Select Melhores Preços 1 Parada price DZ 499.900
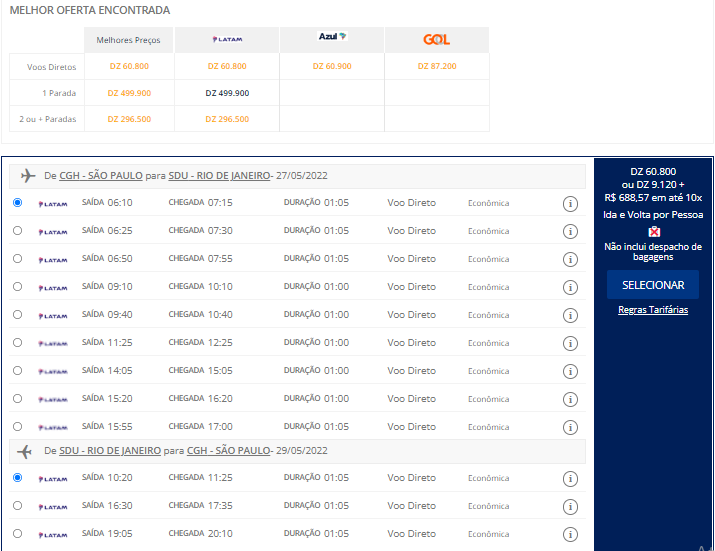 point(129,93)
